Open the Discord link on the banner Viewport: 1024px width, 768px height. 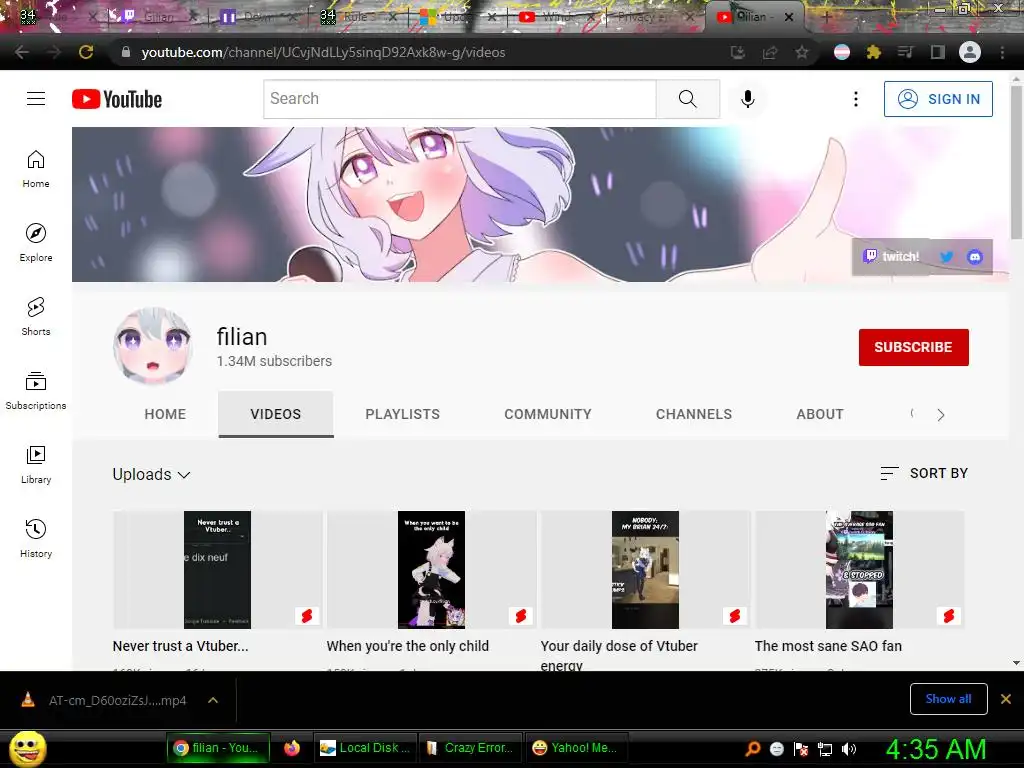974,257
